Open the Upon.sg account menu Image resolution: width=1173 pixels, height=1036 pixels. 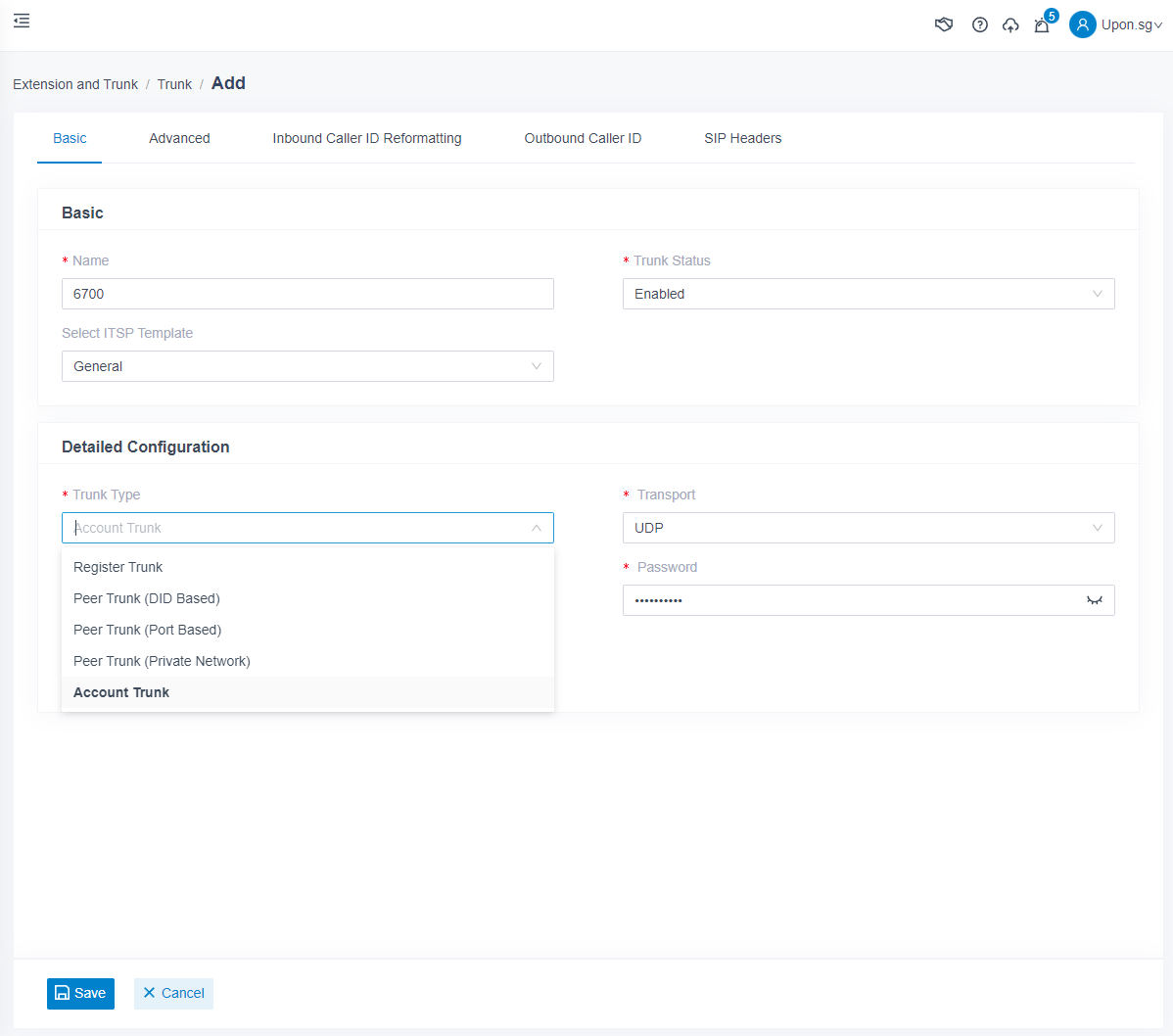click(x=1131, y=24)
